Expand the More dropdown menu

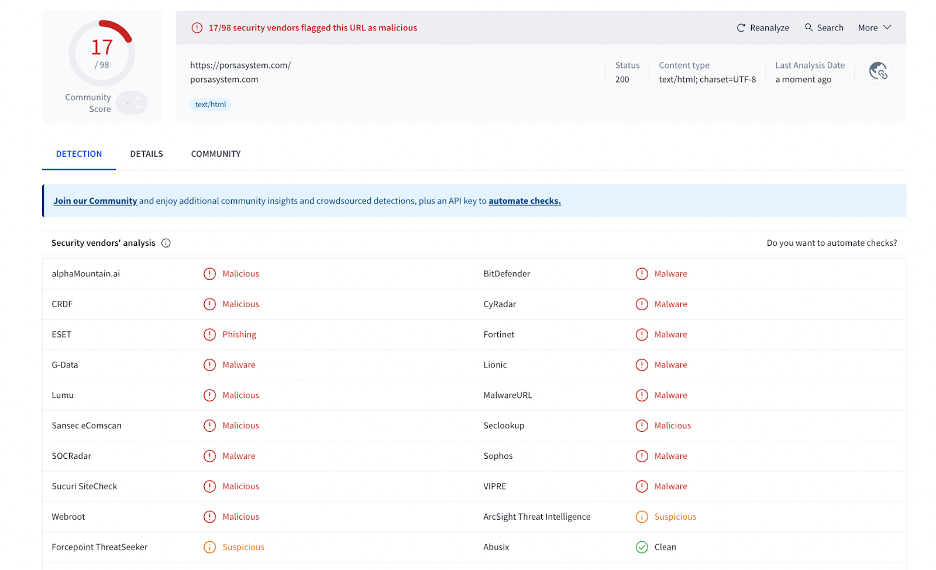pos(874,28)
